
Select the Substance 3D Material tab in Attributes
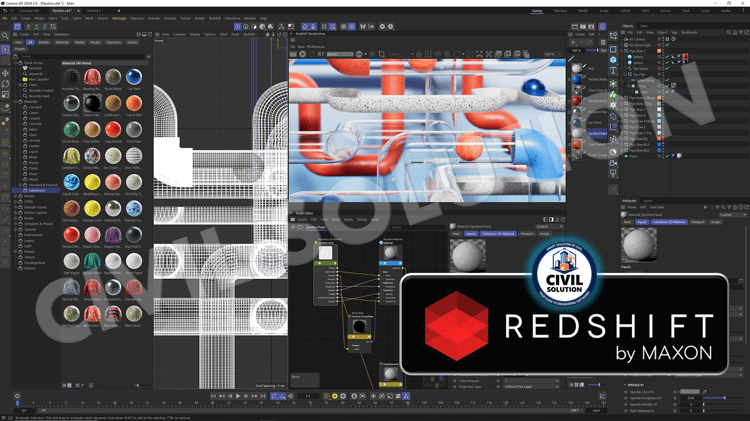tap(669, 222)
